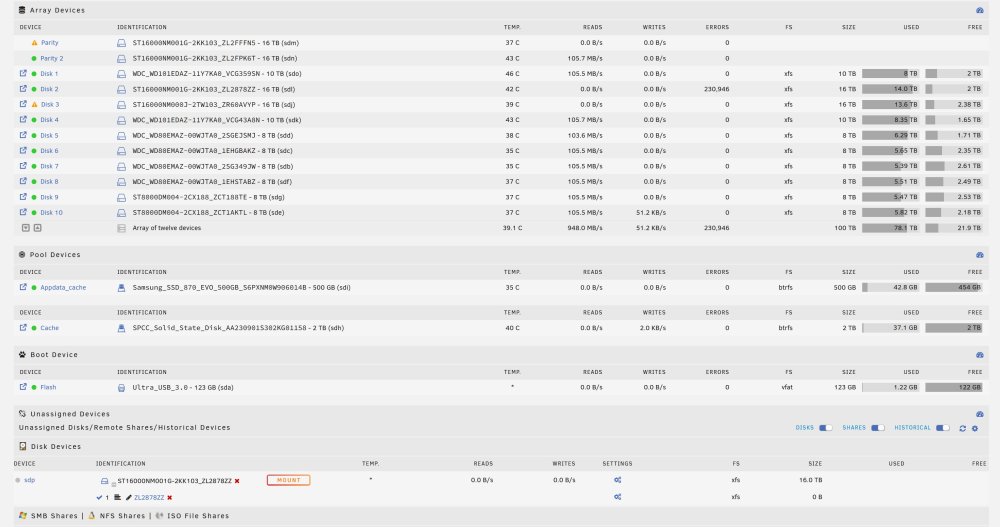Remove sdp device with red X
The width and height of the screenshot is (1000, 527).
point(237,481)
